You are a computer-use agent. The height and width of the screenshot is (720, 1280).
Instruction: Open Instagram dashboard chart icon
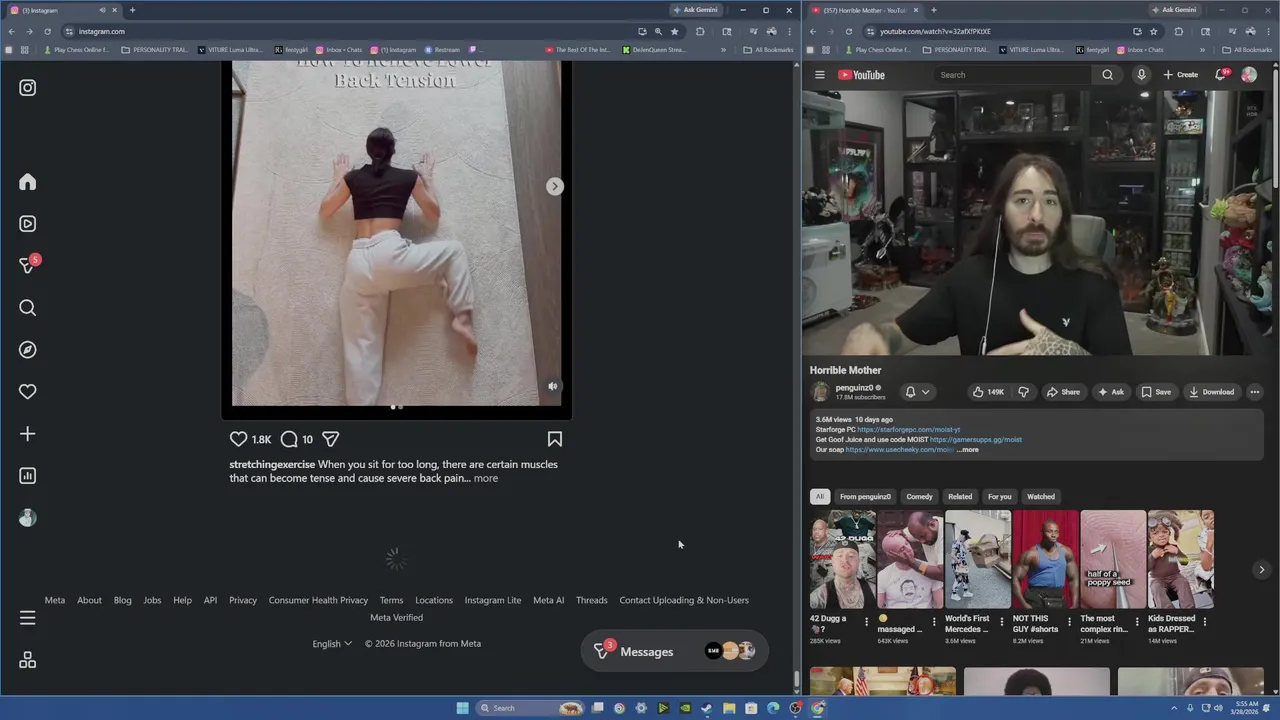click(x=27, y=476)
